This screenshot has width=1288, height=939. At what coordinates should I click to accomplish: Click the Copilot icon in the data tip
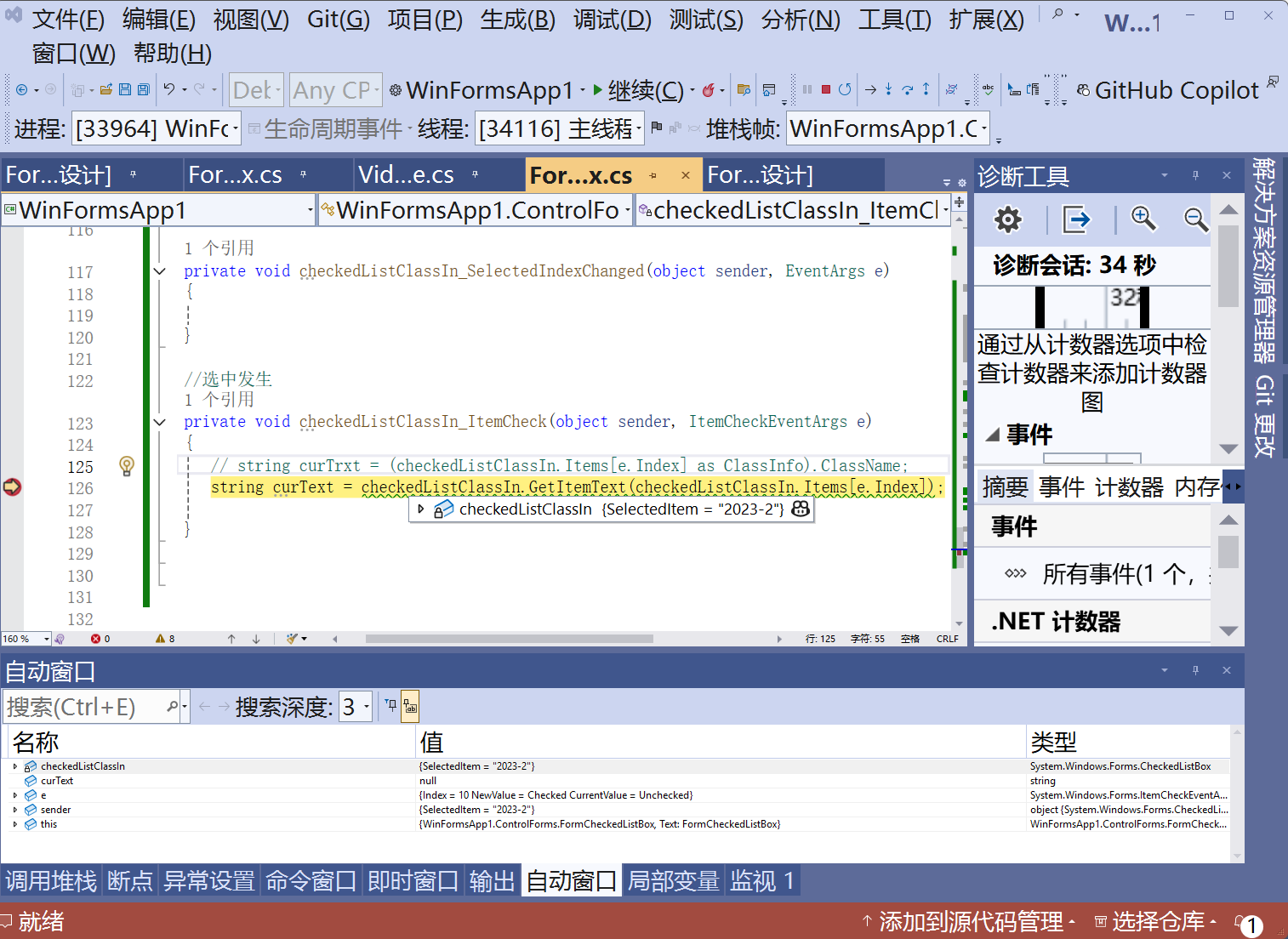(x=801, y=509)
